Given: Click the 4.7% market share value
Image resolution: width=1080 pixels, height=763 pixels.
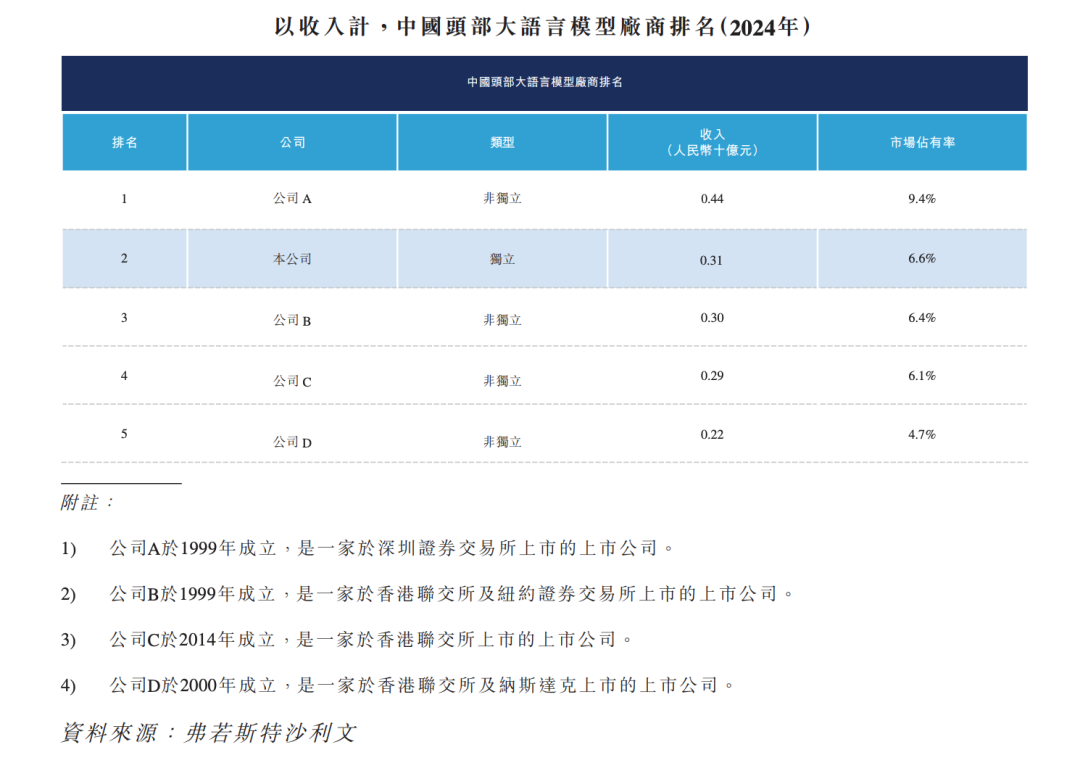Looking at the screenshot, I should pyautogui.click(x=922, y=434).
